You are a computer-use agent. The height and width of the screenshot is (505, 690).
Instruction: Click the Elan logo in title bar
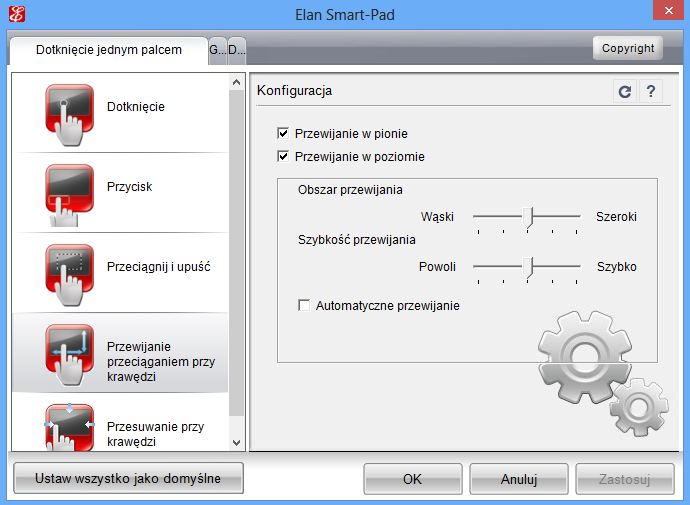click(17, 14)
